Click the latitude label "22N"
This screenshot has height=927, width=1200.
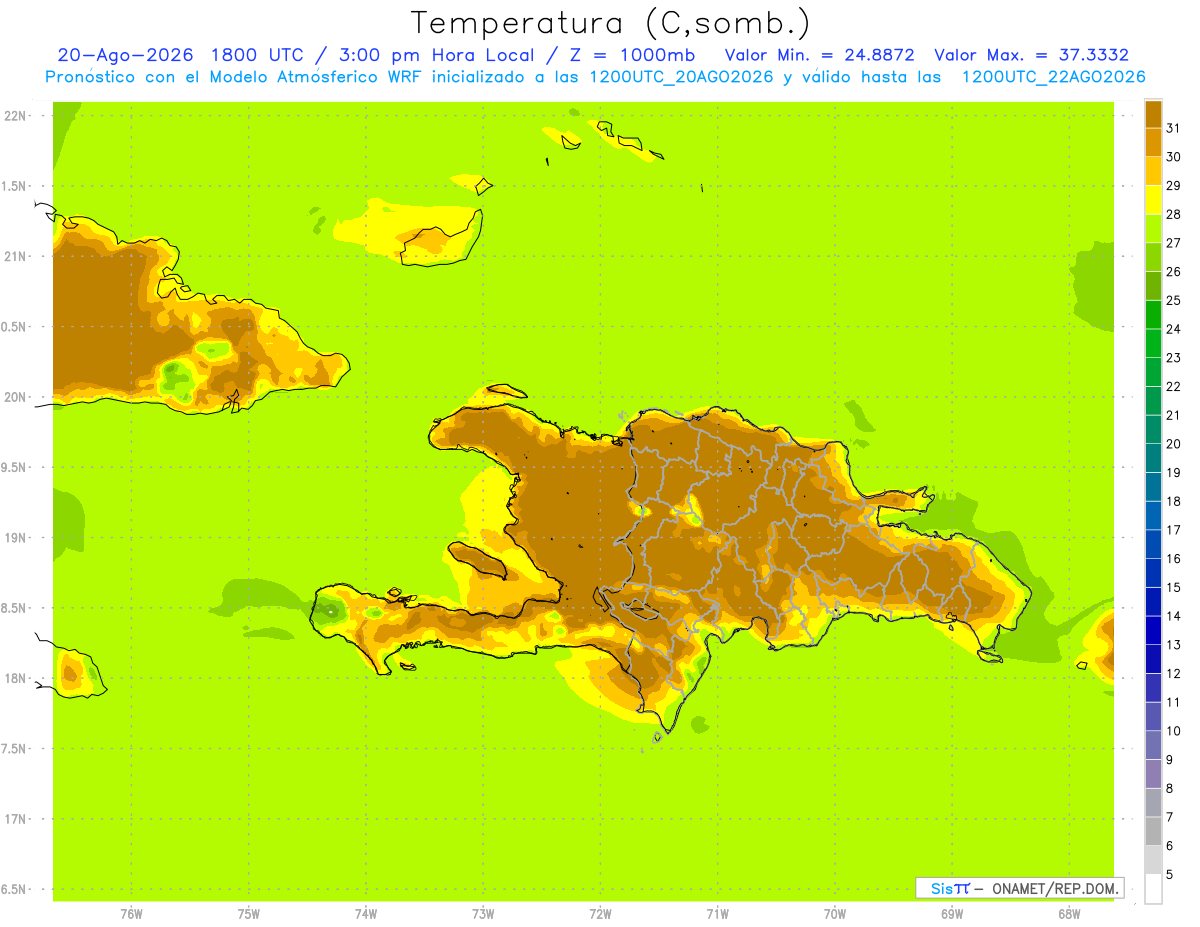coord(16,116)
